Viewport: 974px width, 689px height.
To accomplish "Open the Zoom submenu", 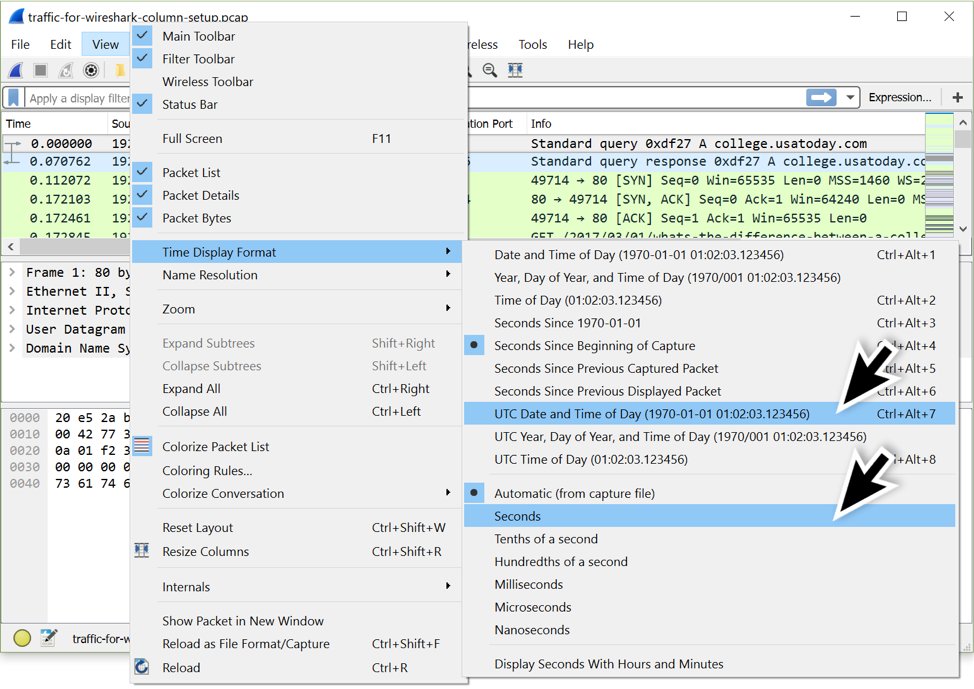I will (299, 309).
